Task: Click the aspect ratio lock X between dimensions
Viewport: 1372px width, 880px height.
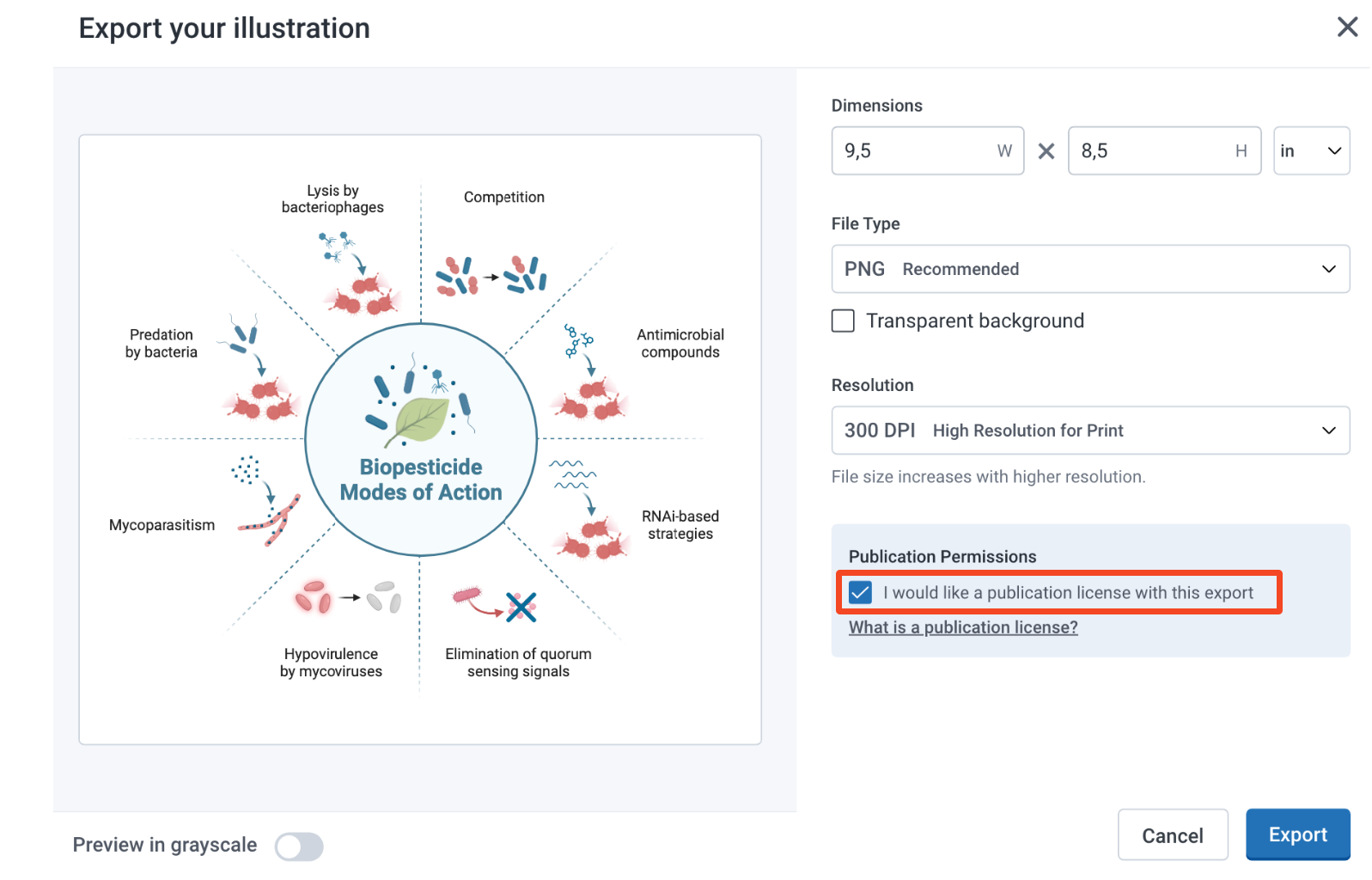Action: pos(1046,151)
